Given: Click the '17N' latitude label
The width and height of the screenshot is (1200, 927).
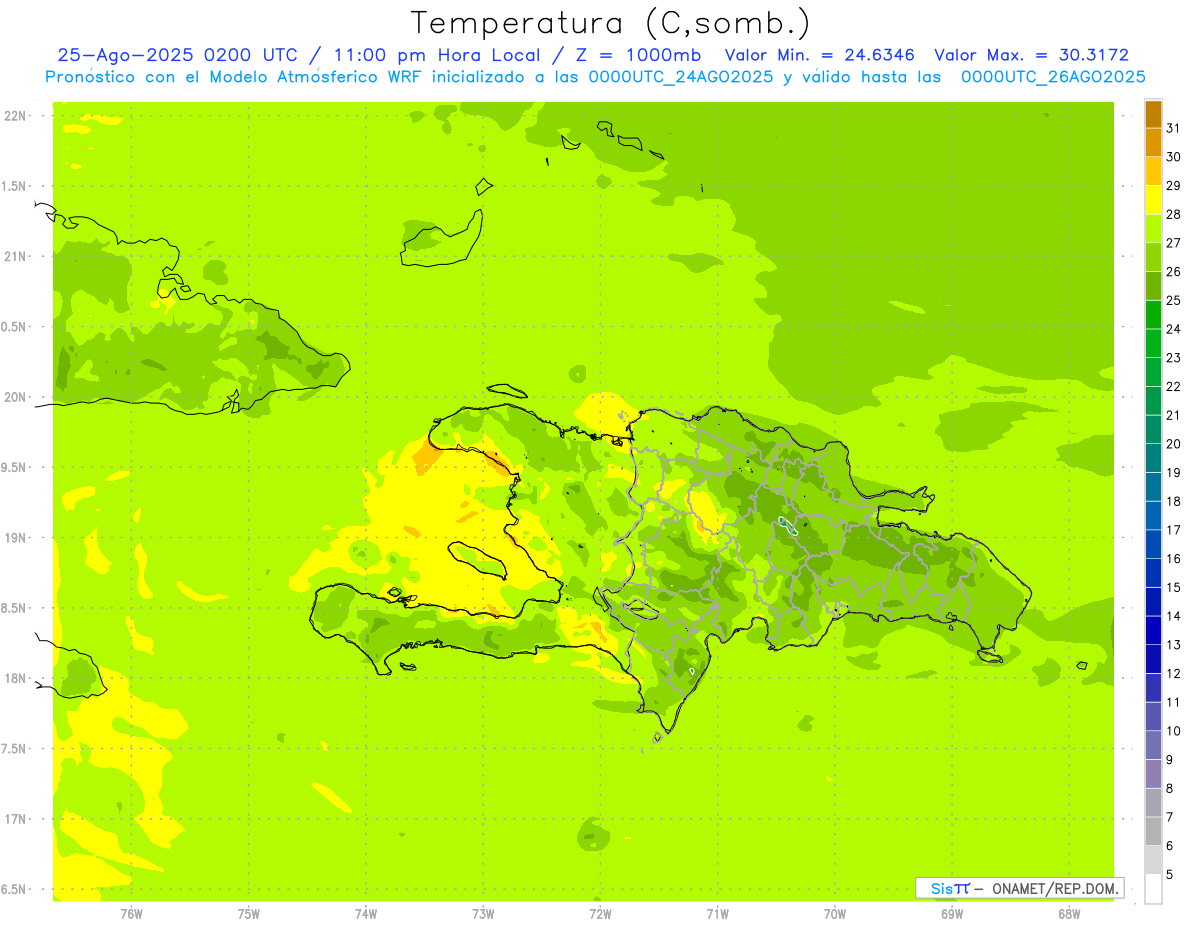Looking at the screenshot, I should [x=14, y=819].
